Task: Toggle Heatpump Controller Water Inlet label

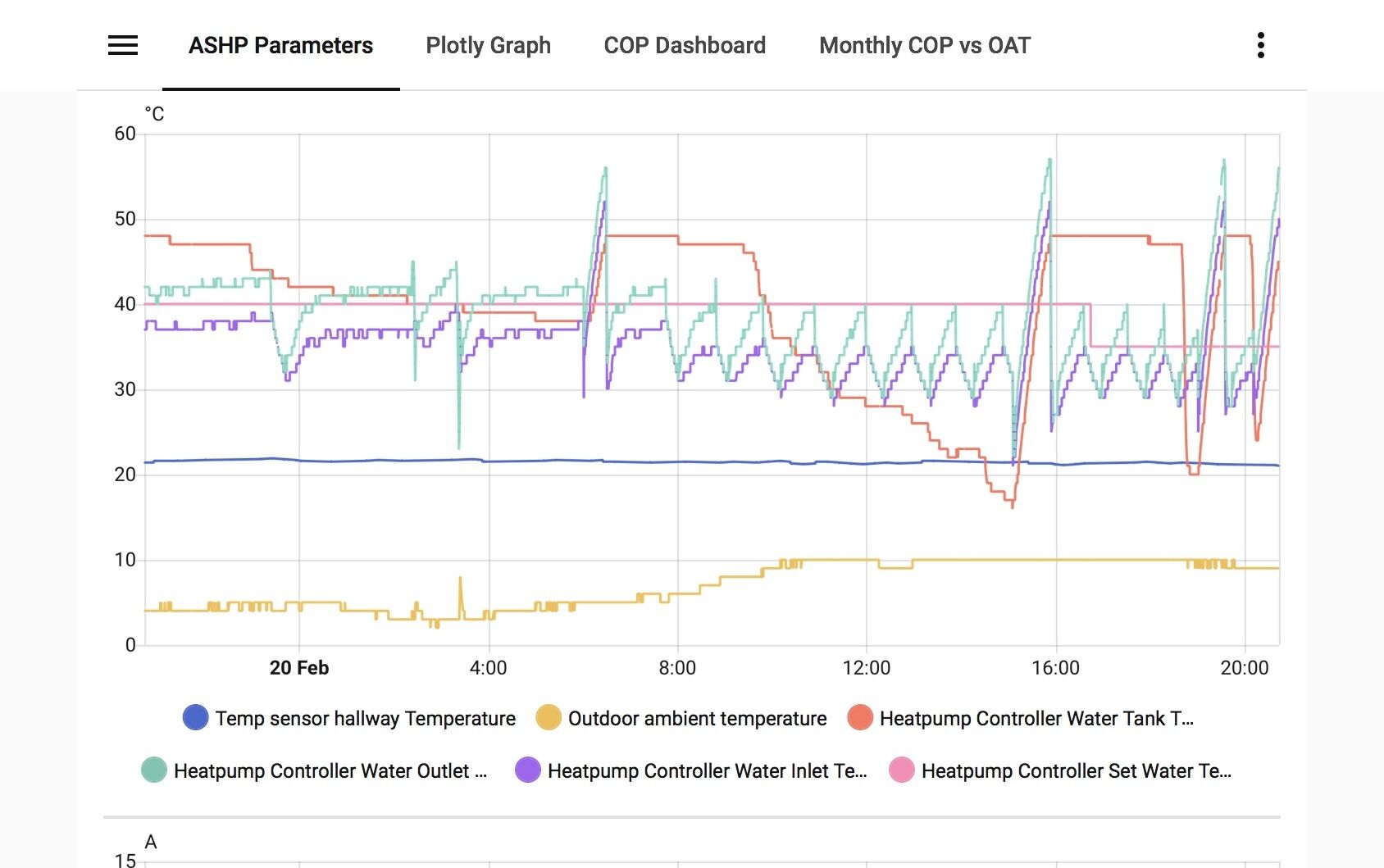Action: click(706, 771)
